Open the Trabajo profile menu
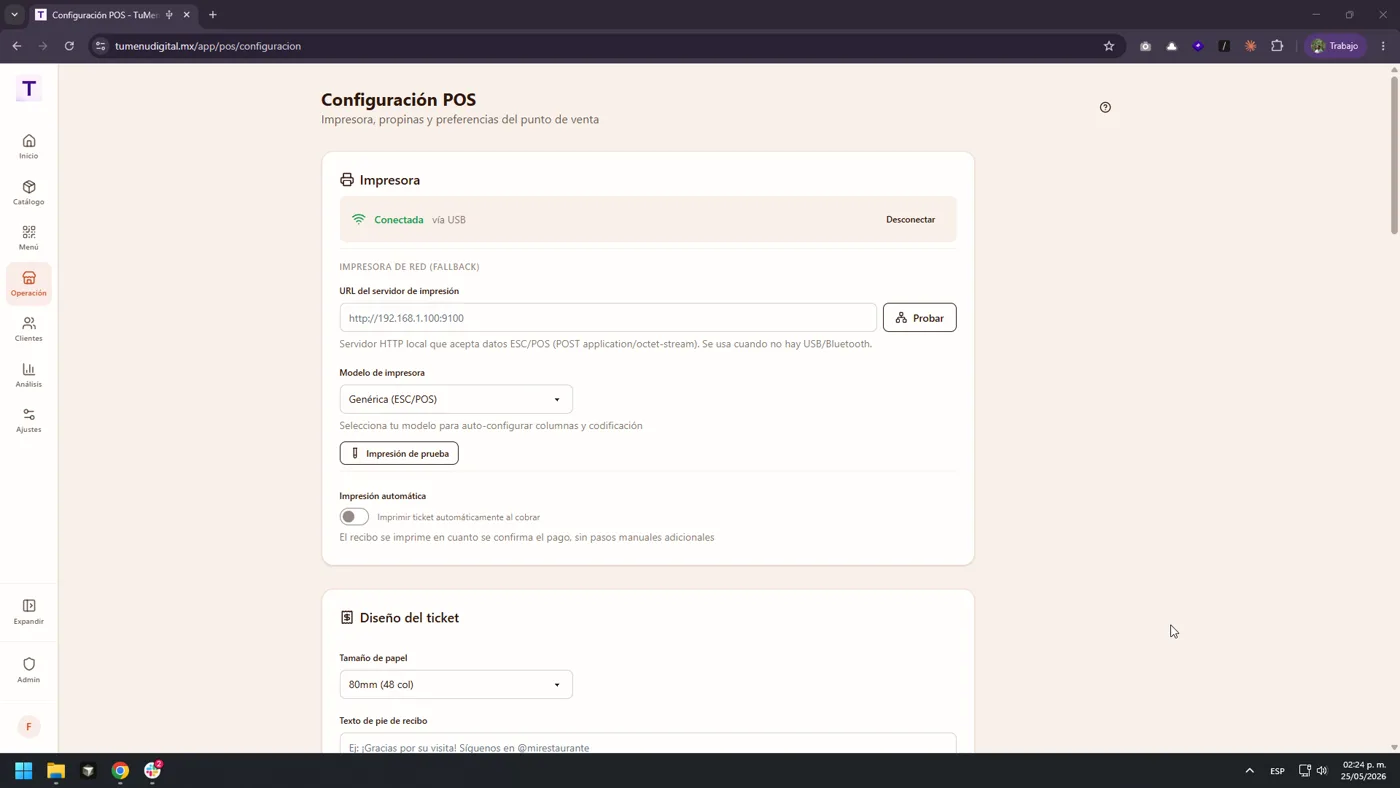 [1335, 46]
